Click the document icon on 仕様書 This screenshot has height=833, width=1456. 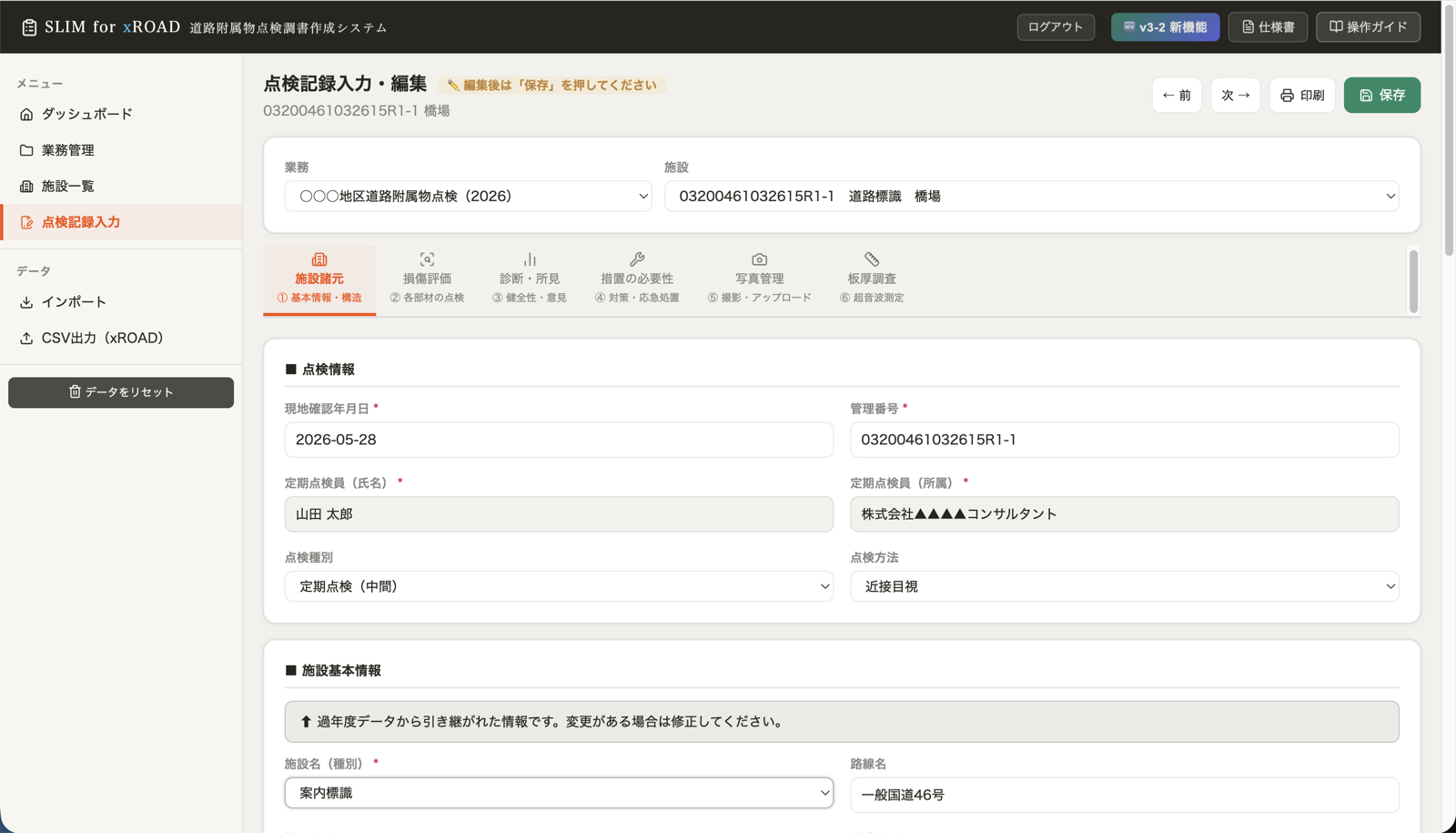point(1248,27)
